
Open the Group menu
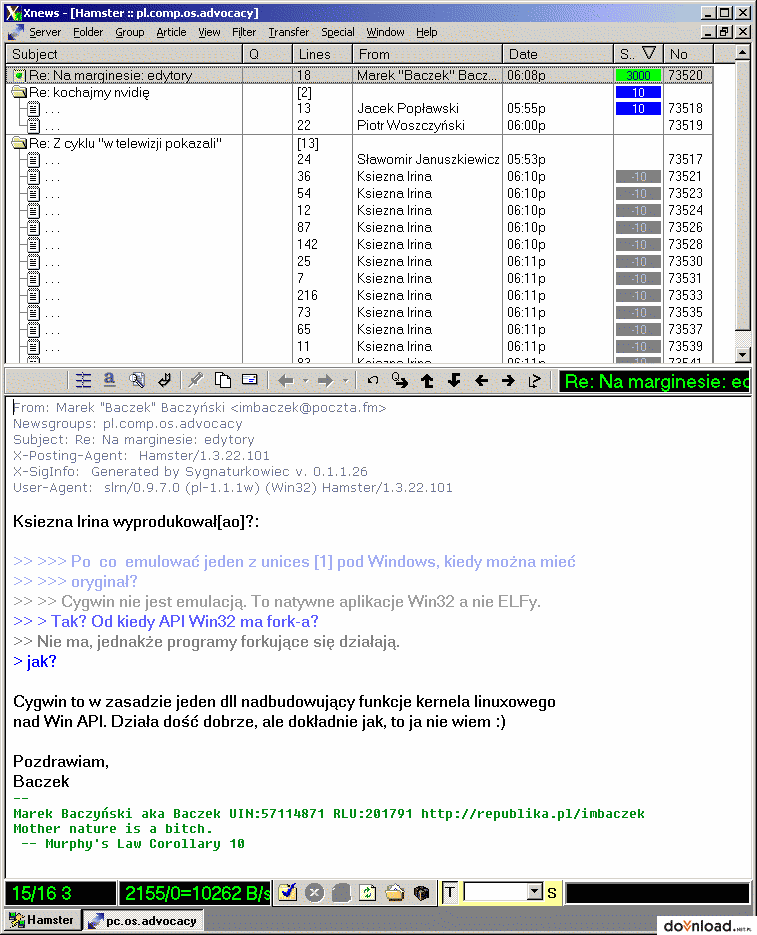point(129,32)
